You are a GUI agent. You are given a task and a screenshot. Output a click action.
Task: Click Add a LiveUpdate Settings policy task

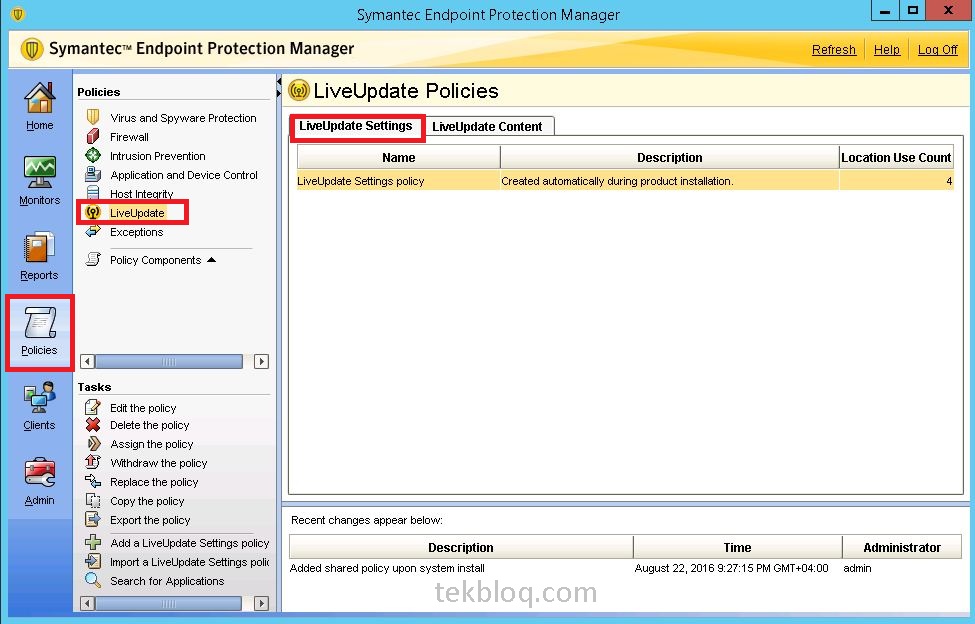click(x=190, y=543)
